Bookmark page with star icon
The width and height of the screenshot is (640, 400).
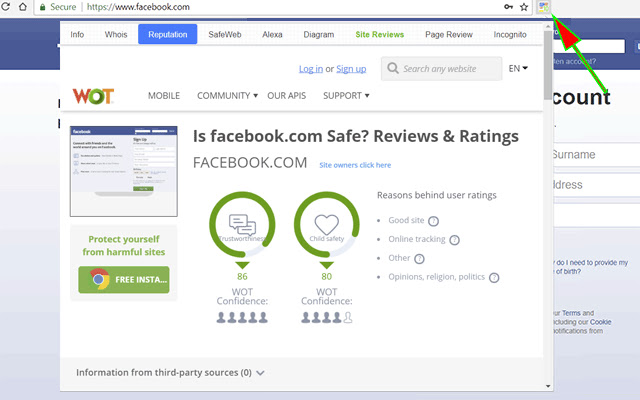(524, 7)
